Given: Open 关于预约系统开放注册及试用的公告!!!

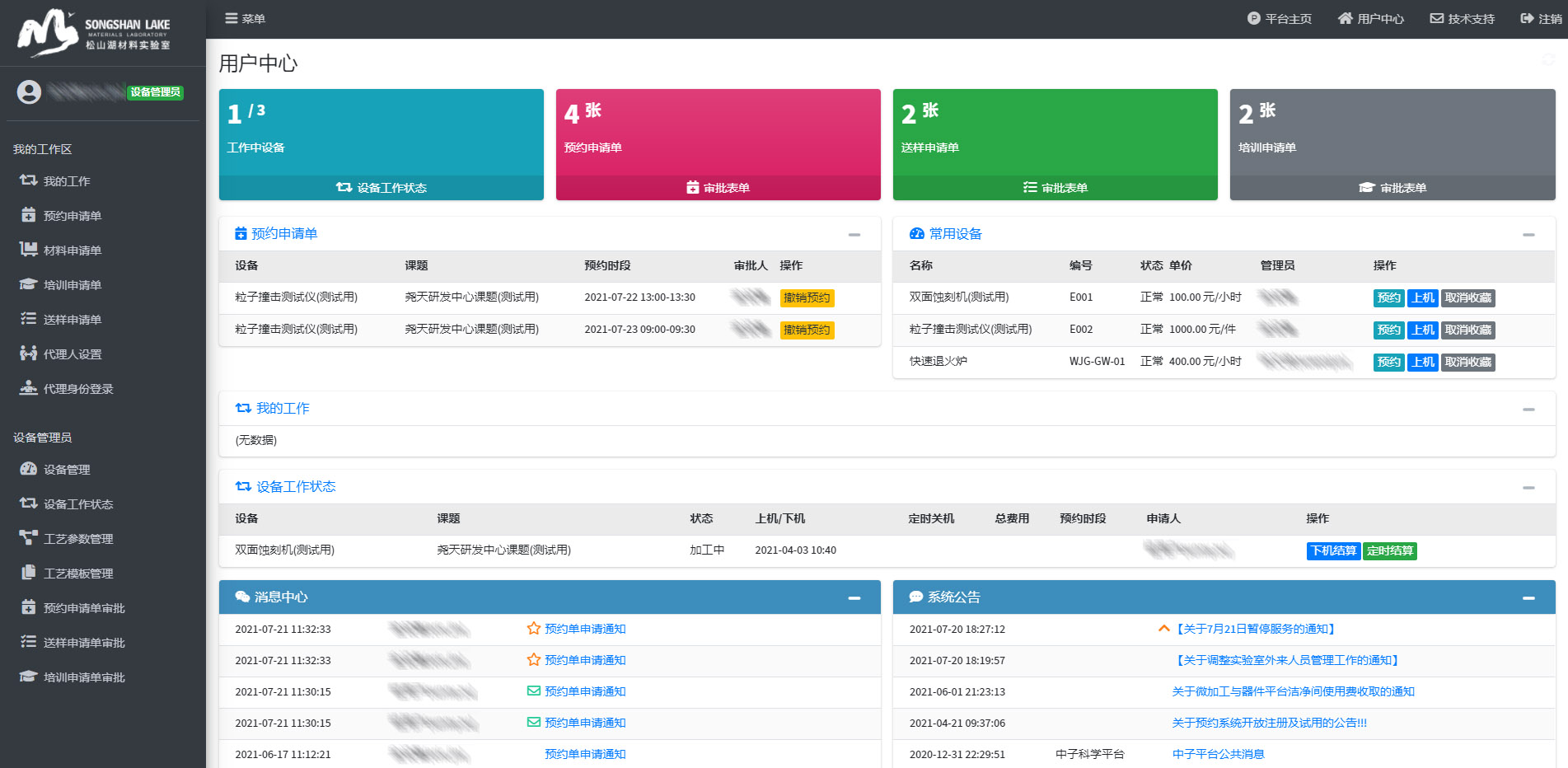Looking at the screenshot, I should pos(1269,723).
